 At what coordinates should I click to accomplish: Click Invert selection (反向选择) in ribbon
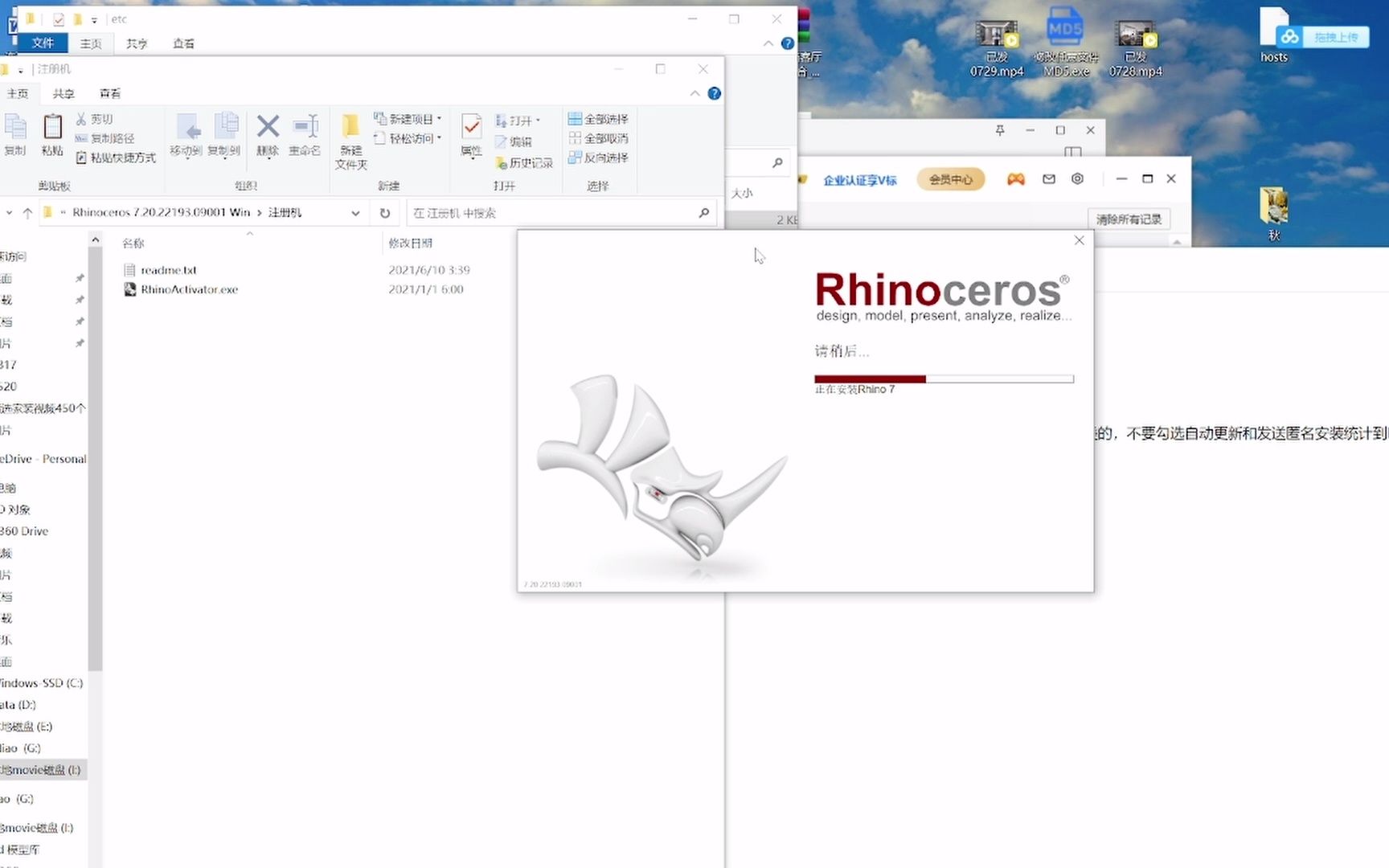point(598,158)
